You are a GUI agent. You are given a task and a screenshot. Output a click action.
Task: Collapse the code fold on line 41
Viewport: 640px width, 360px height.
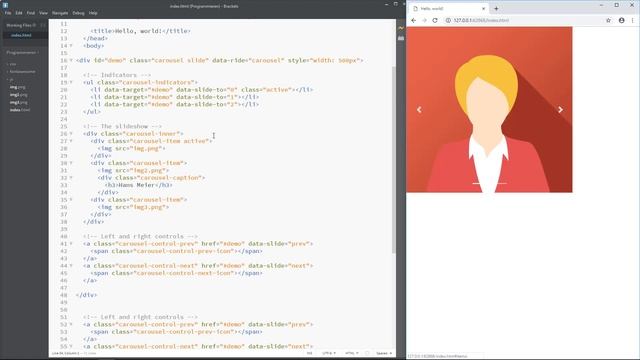[x=71, y=244]
